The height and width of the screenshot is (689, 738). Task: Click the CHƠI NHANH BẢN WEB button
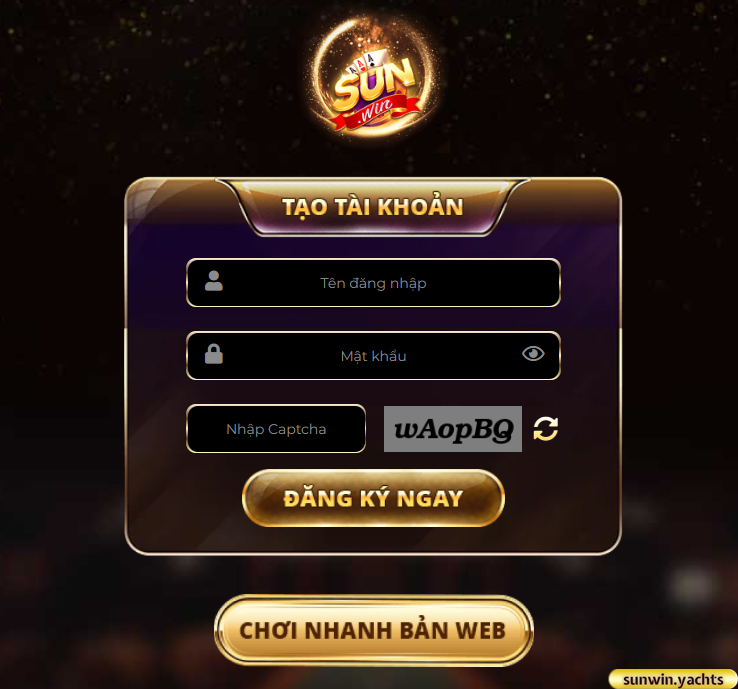pos(374,631)
